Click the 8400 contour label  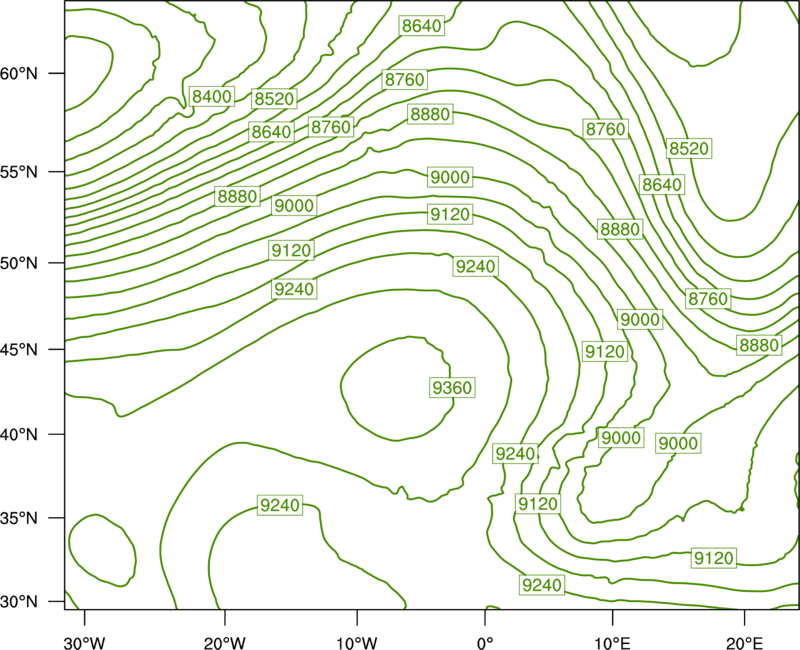(x=212, y=96)
